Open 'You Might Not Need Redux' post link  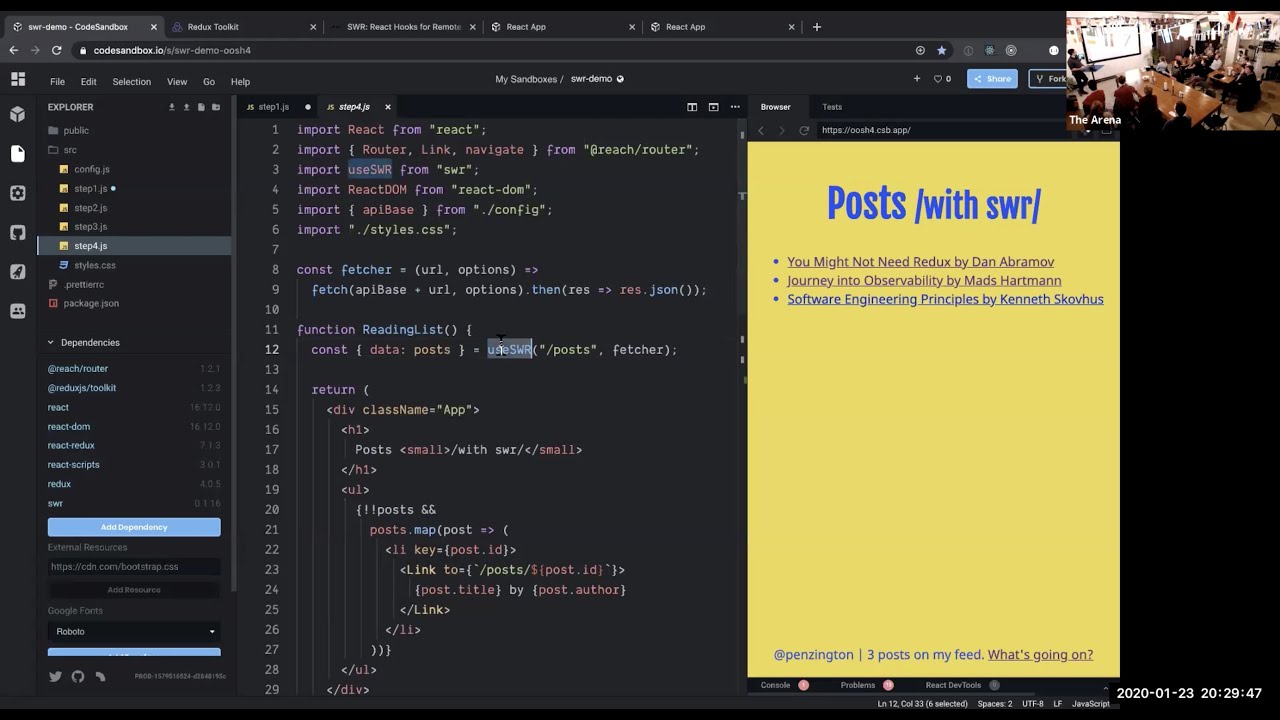pyautogui.click(x=920, y=262)
